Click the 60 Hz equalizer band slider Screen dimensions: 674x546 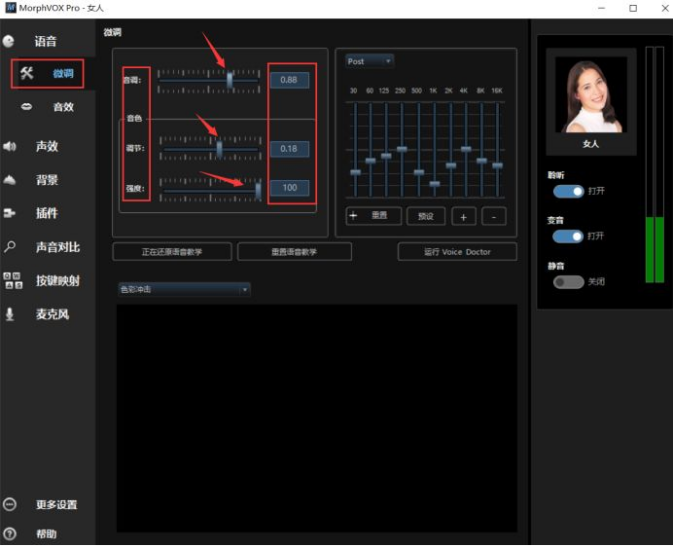(x=370, y=161)
